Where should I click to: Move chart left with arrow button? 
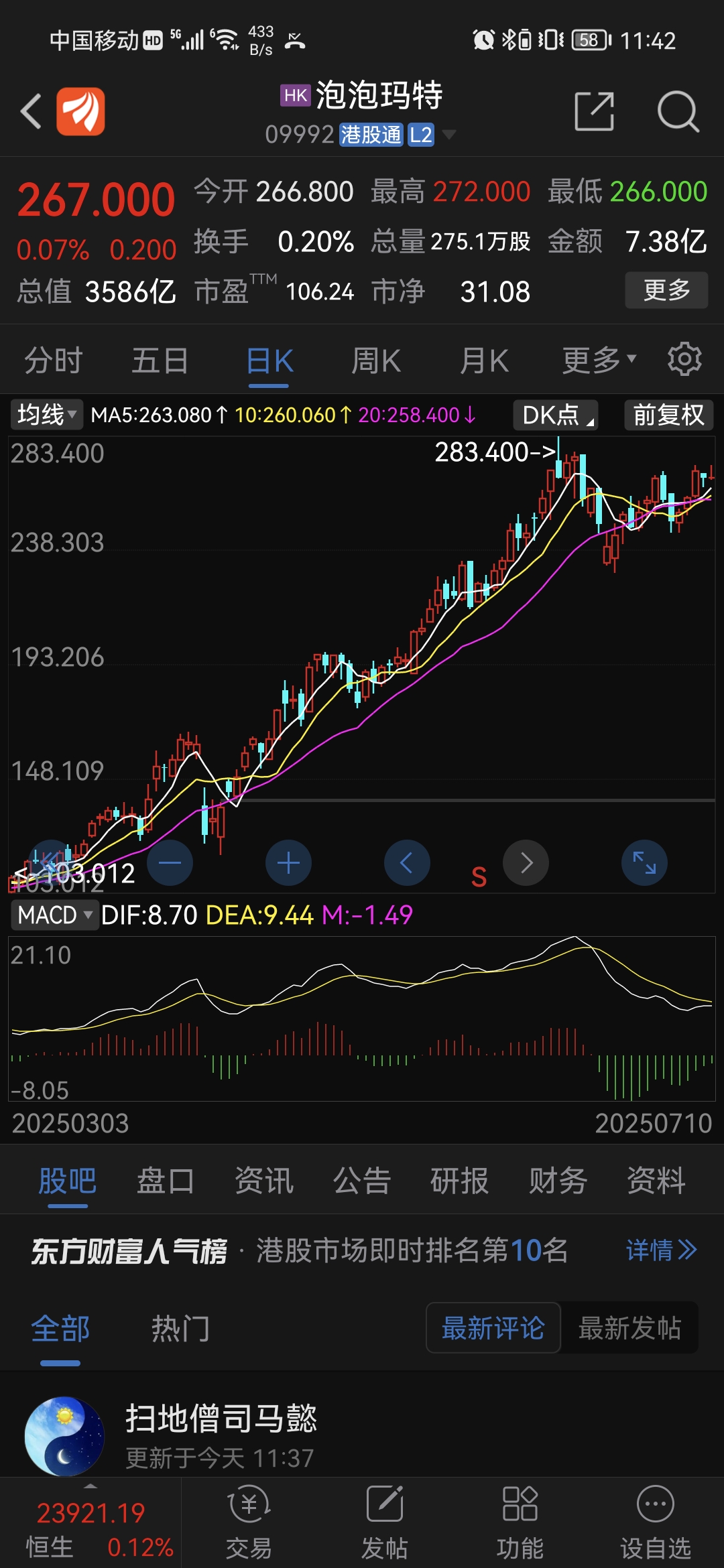407,862
